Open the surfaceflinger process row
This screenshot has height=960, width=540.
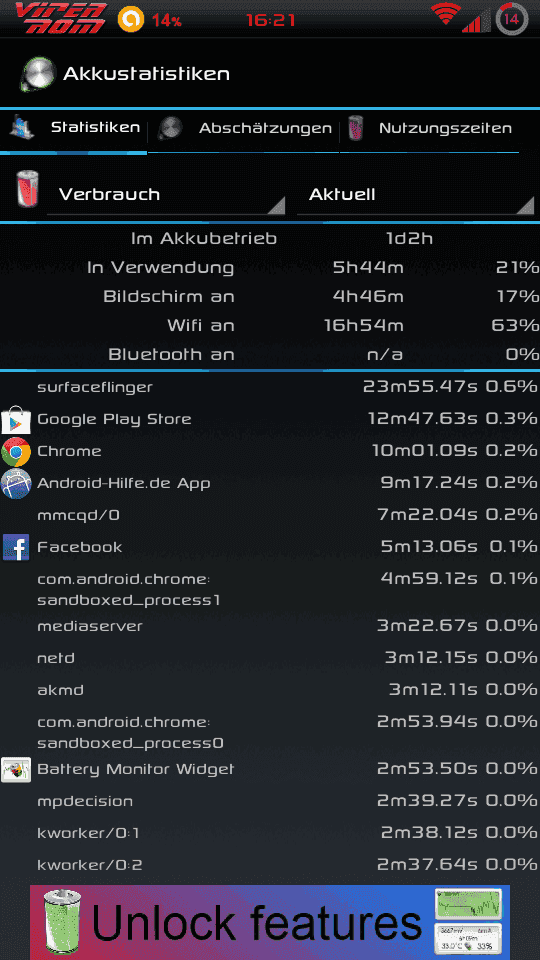(270, 387)
